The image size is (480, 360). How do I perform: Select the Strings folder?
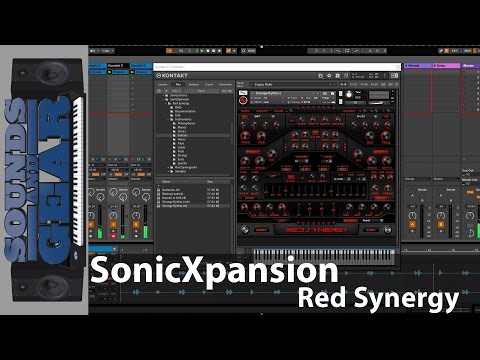tap(182, 155)
